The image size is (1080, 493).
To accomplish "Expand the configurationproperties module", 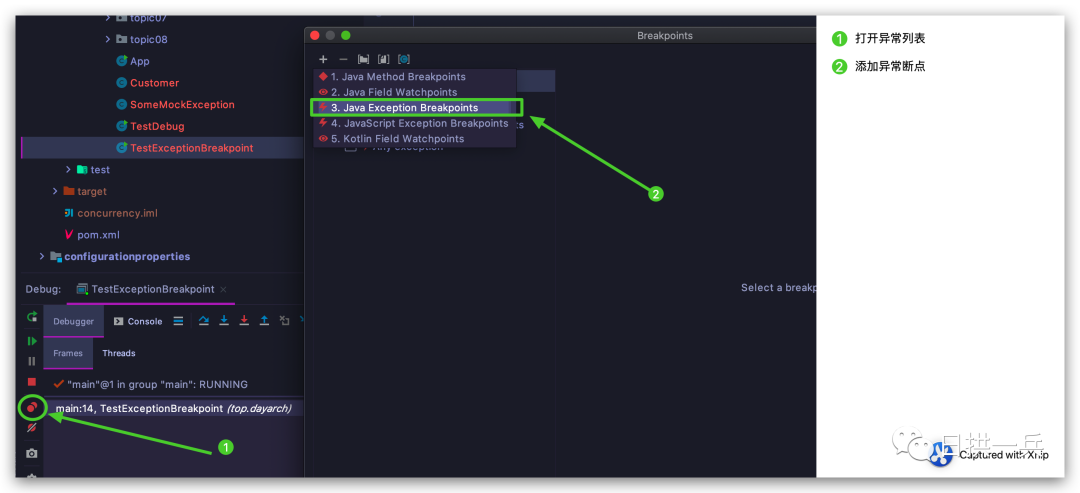I will [x=43, y=256].
